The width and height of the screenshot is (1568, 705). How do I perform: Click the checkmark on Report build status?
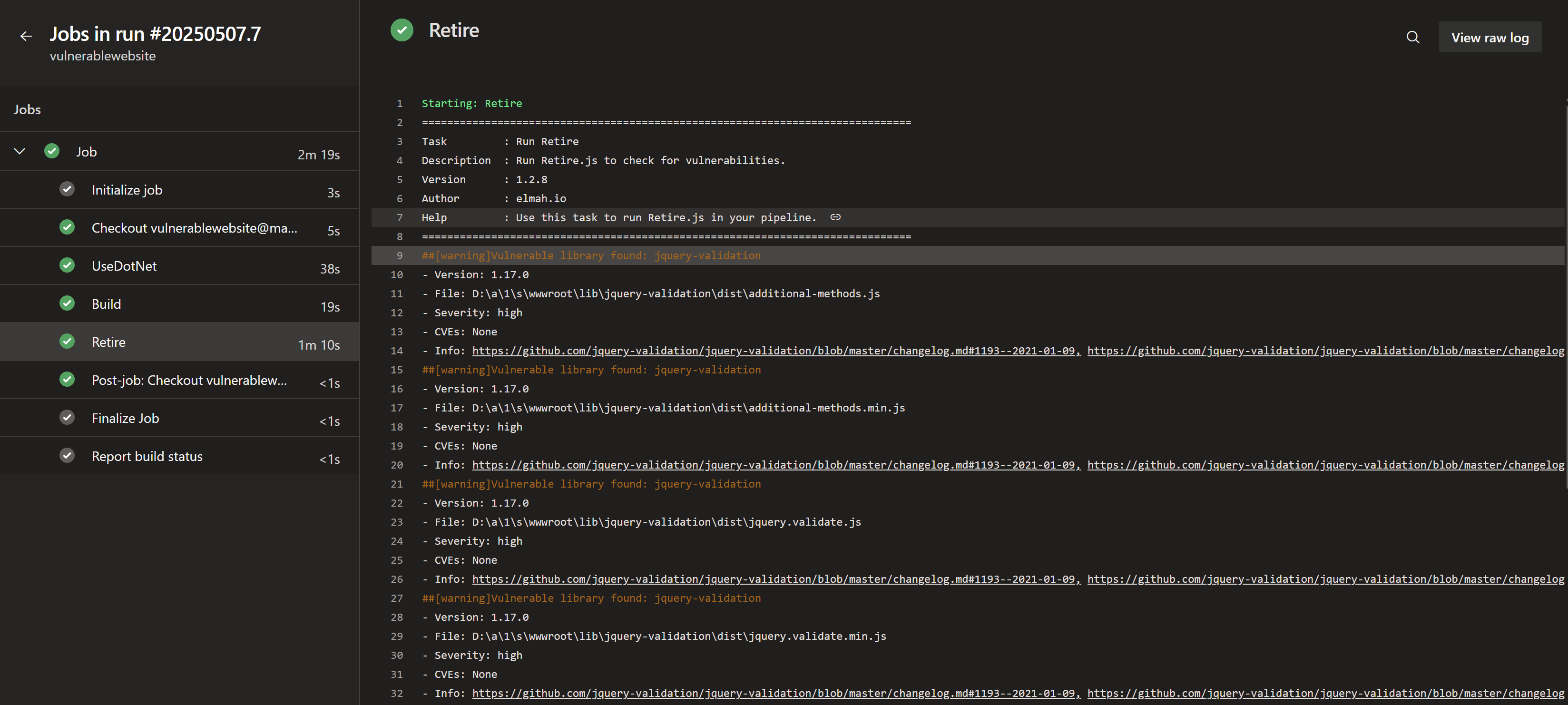click(67, 455)
